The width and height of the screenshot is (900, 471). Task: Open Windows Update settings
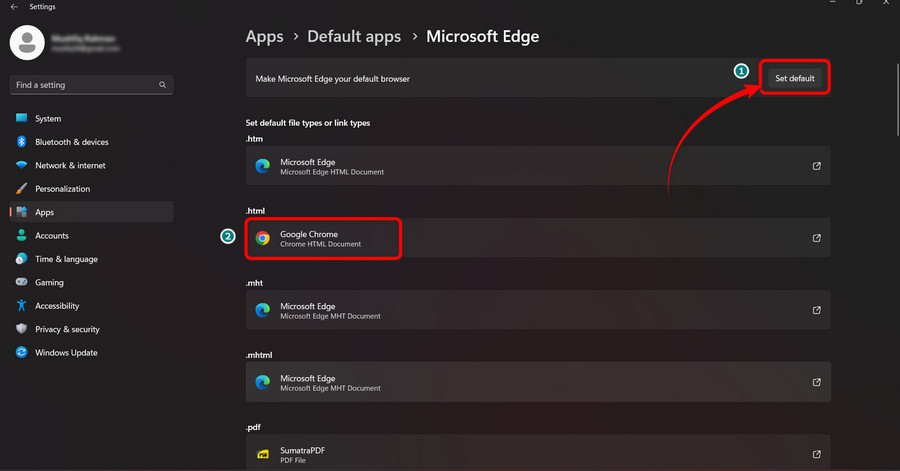91,352
